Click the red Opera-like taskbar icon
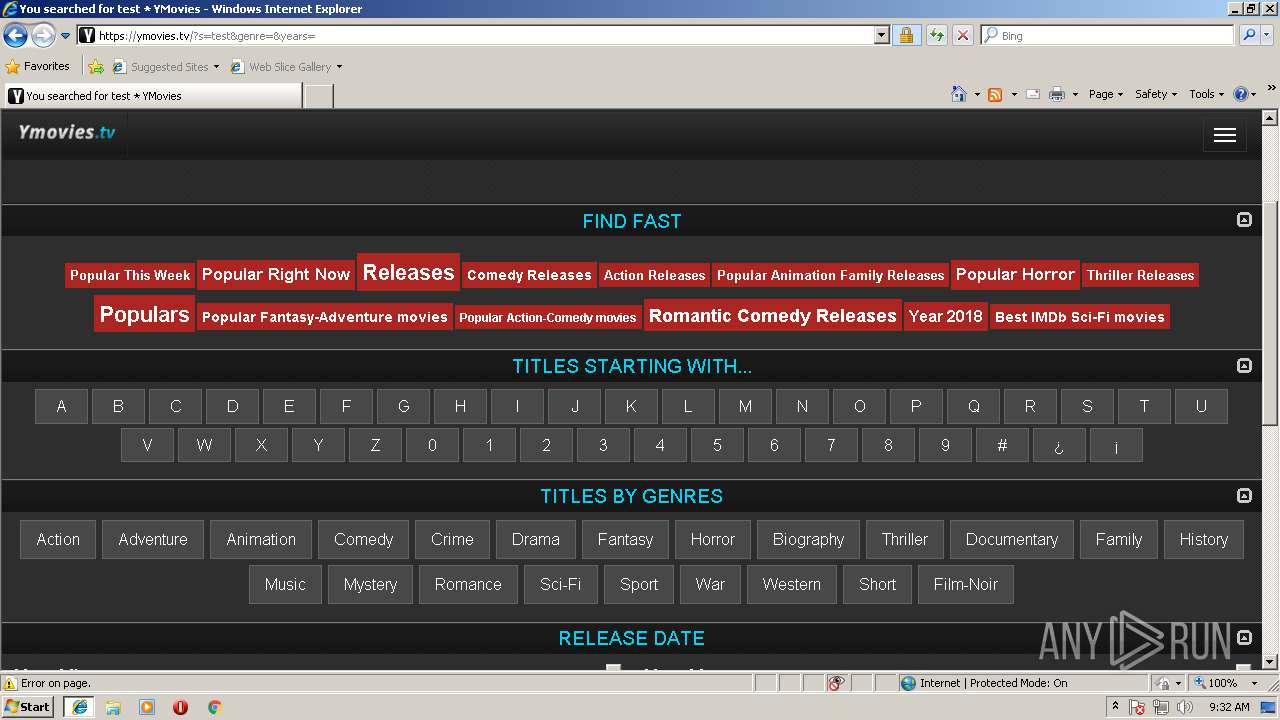Viewport: 1280px width, 720px height. click(x=181, y=707)
